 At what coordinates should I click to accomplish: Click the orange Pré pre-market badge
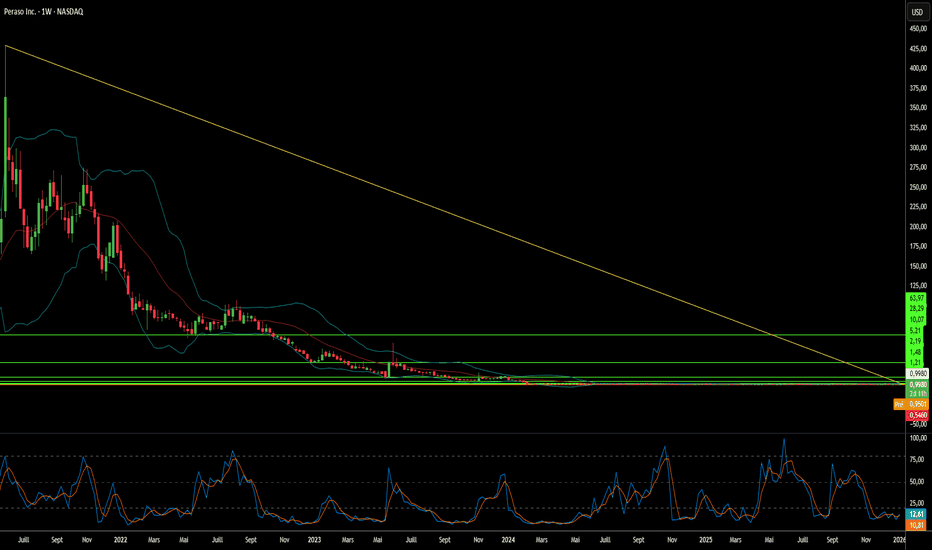pyautogui.click(x=899, y=404)
